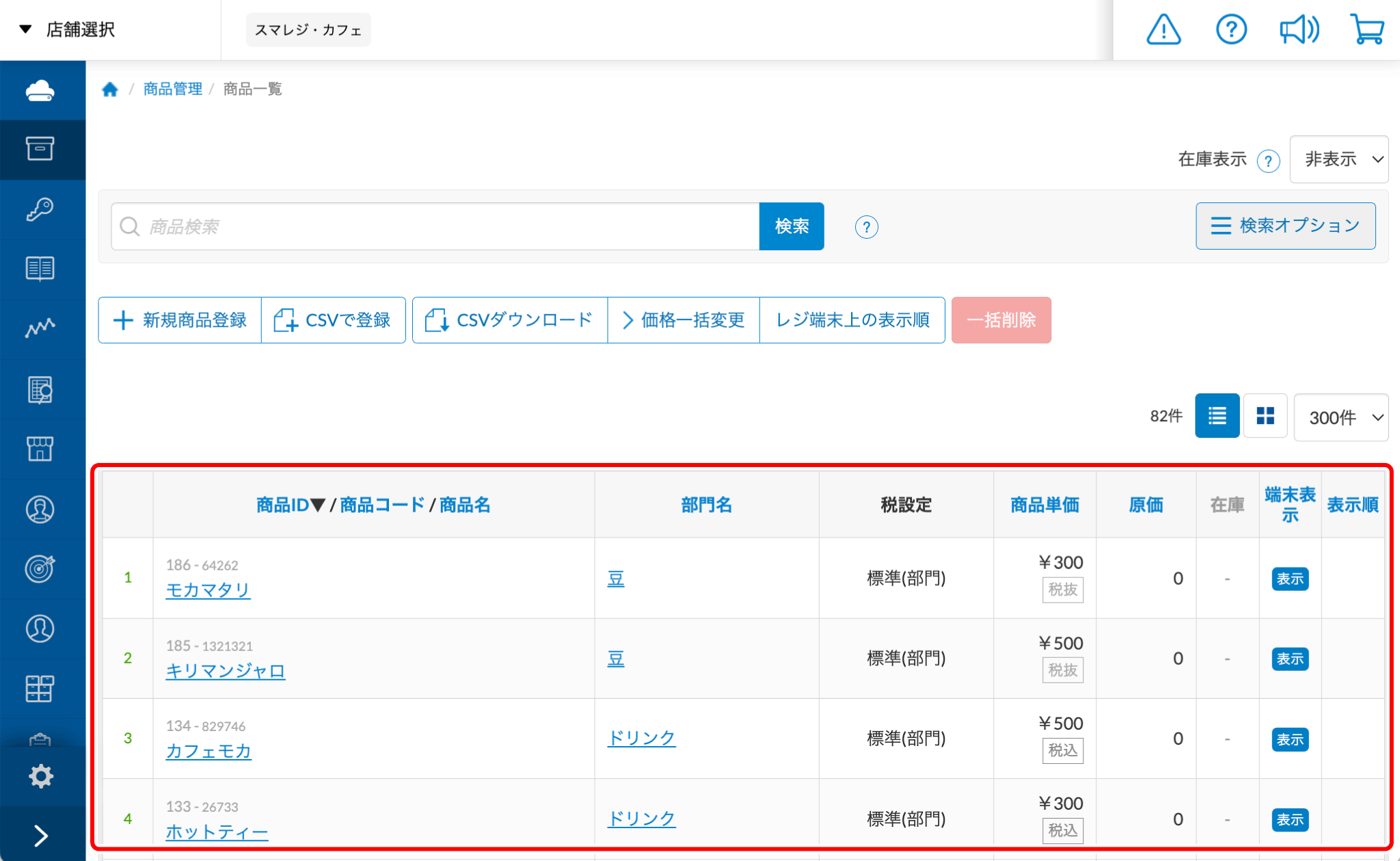Image resolution: width=1400 pixels, height=861 pixels.
Task: Open product モカマタリ
Action: pyautogui.click(x=208, y=590)
